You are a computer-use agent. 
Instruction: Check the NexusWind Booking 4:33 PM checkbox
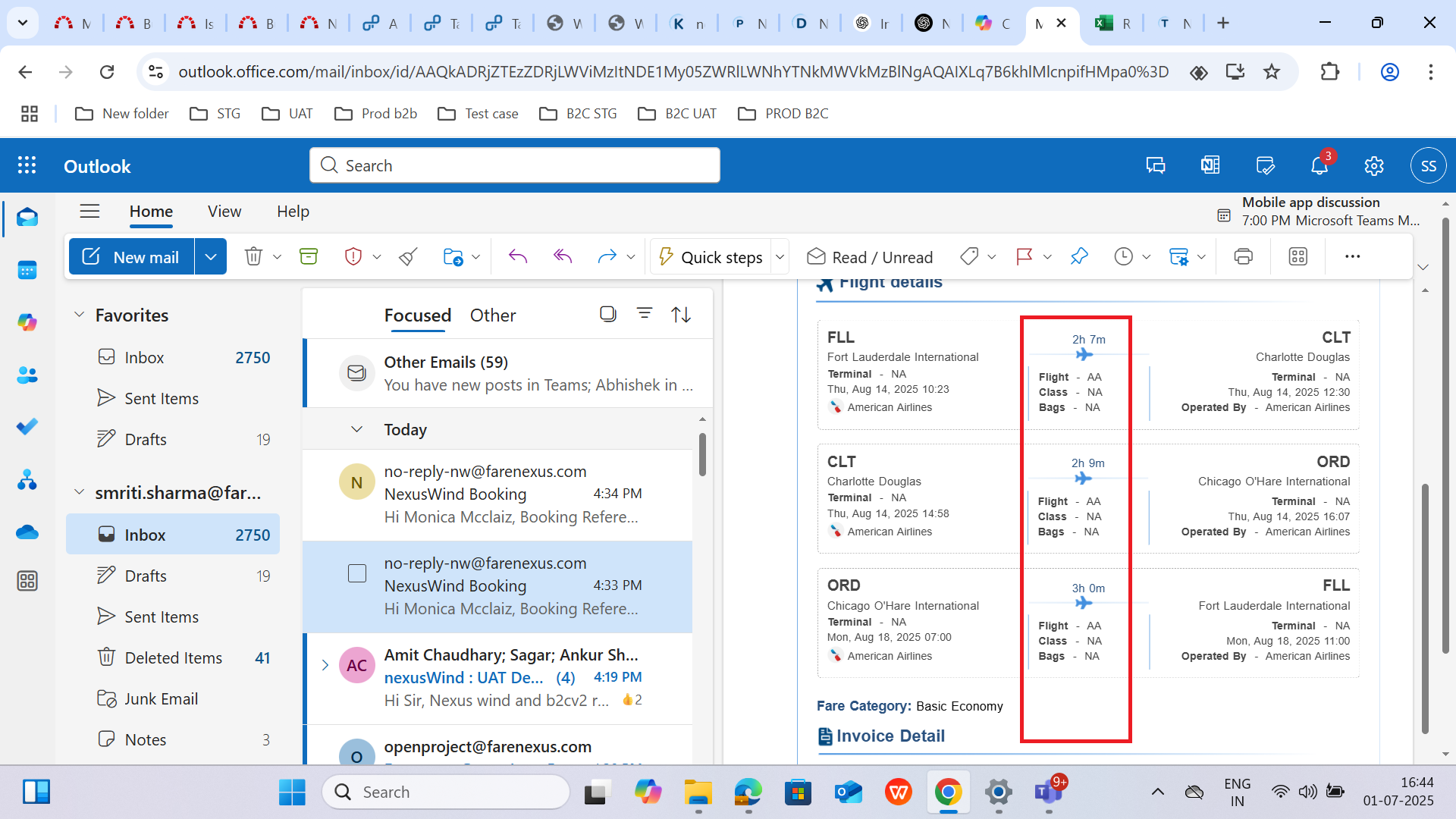tap(357, 573)
